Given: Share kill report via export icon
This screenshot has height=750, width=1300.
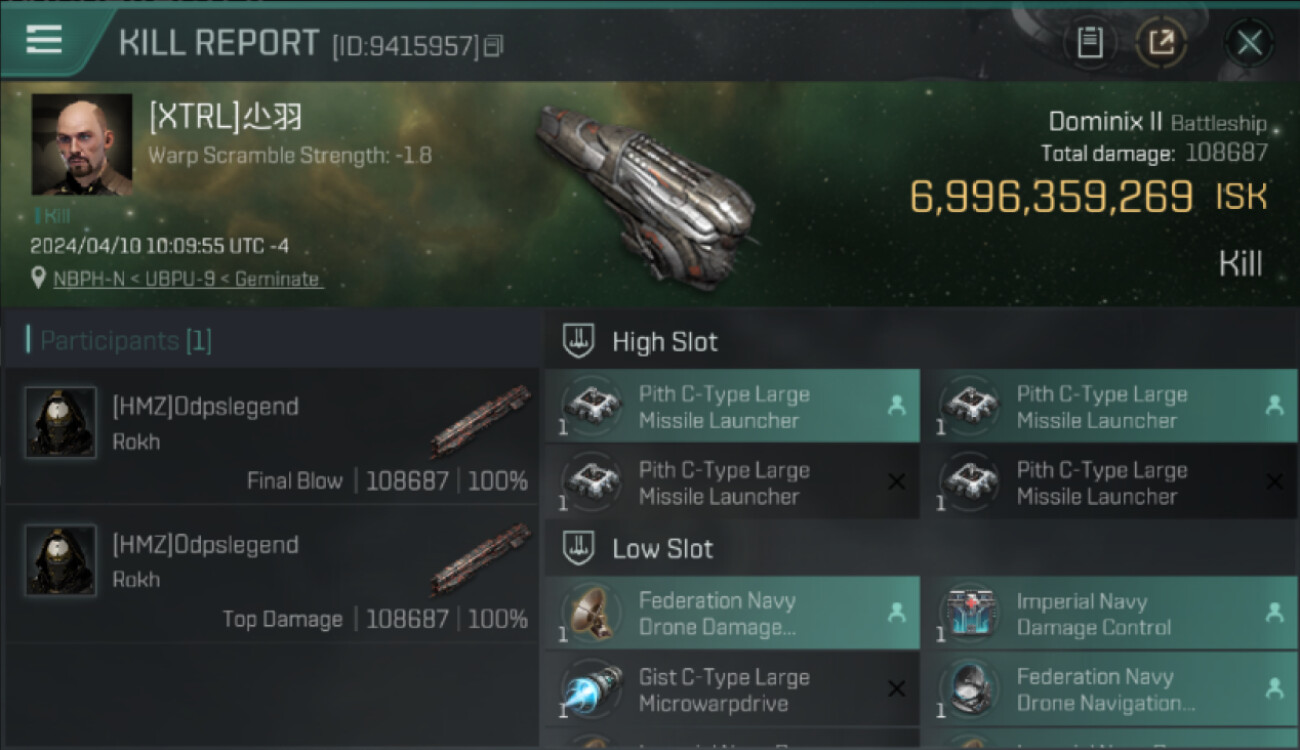Looking at the screenshot, I should [1162, 43].
